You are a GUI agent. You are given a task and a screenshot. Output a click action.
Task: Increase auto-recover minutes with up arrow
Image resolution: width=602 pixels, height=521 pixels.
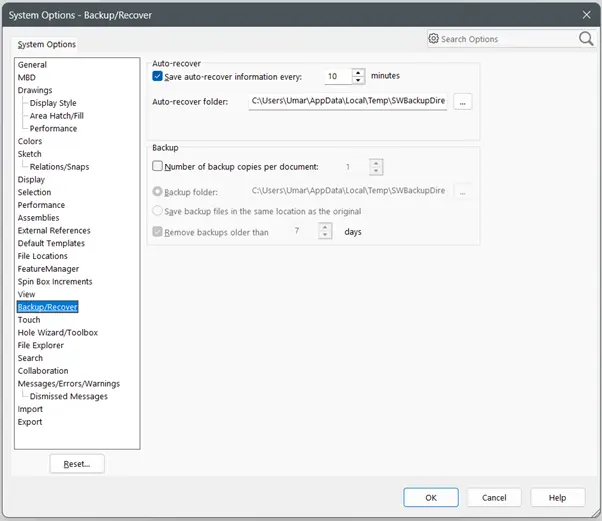click(x=358, y=72)
